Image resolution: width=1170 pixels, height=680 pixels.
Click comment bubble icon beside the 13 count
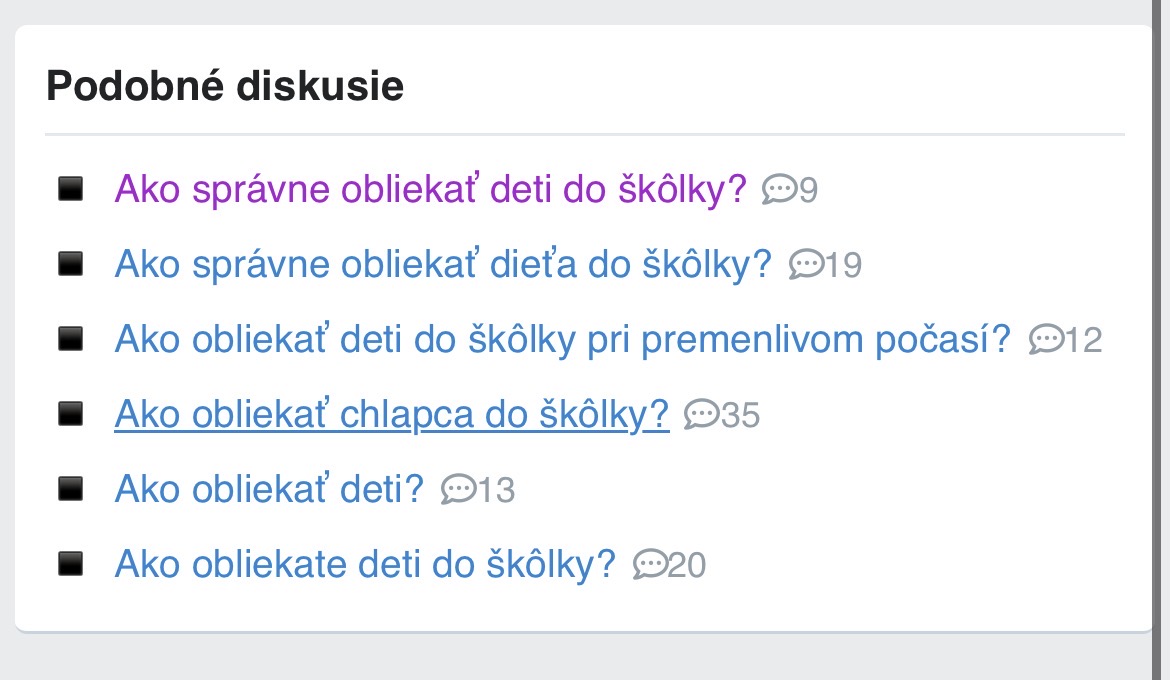point(458,490)
